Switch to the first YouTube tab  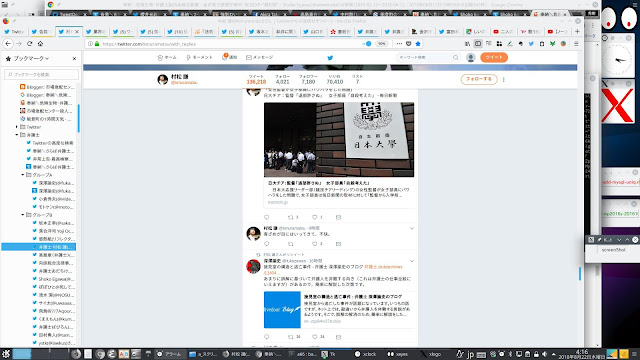tap(503, 31)
